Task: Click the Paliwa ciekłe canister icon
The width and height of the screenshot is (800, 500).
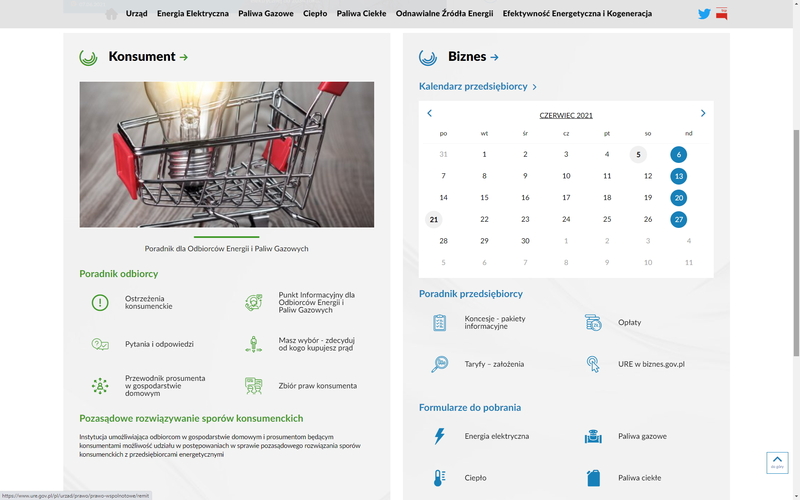Action: [593, 478]
